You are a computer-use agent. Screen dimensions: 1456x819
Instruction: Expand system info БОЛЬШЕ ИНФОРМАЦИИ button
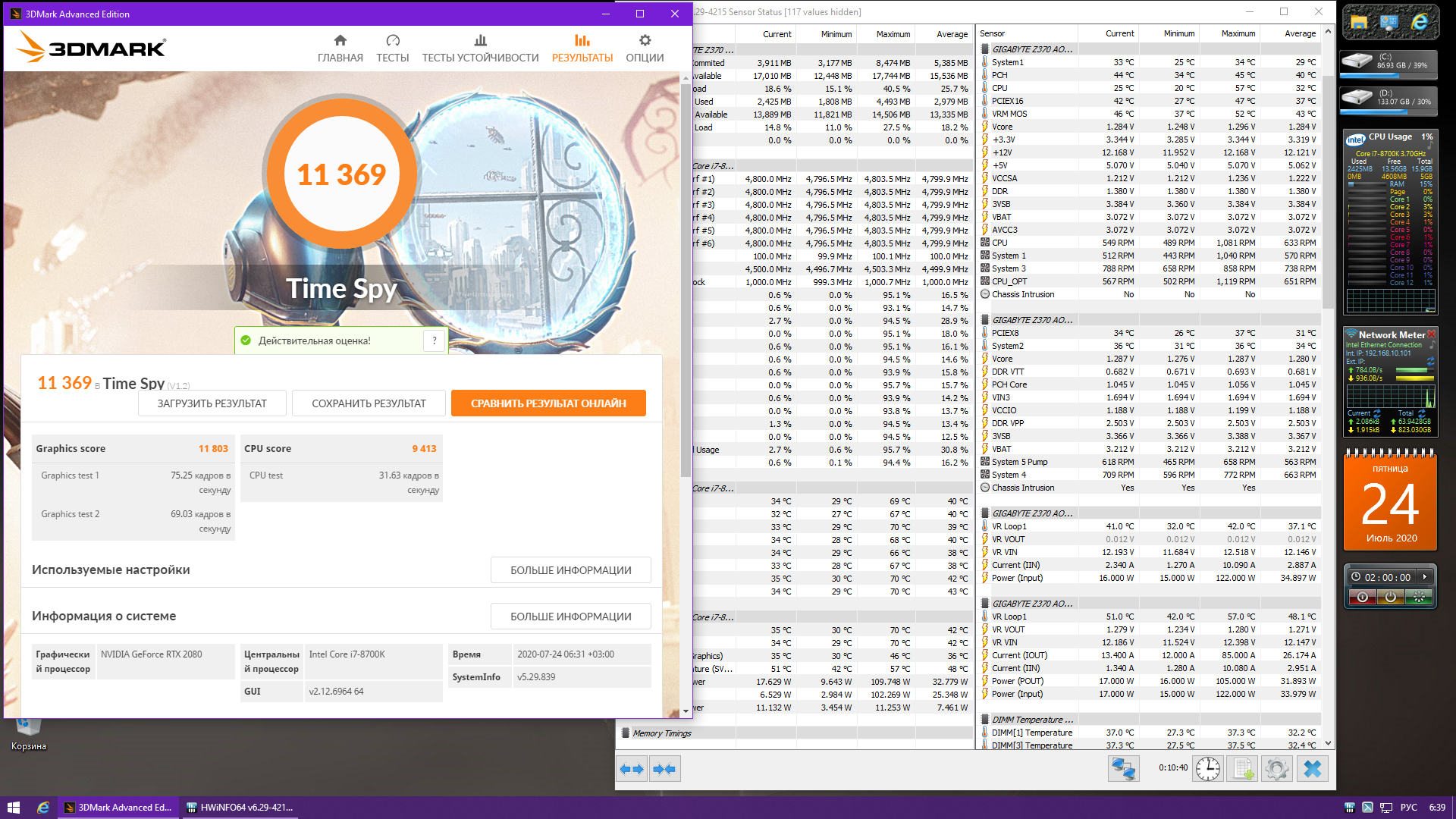pyautogui.click(x=570, y=617)
